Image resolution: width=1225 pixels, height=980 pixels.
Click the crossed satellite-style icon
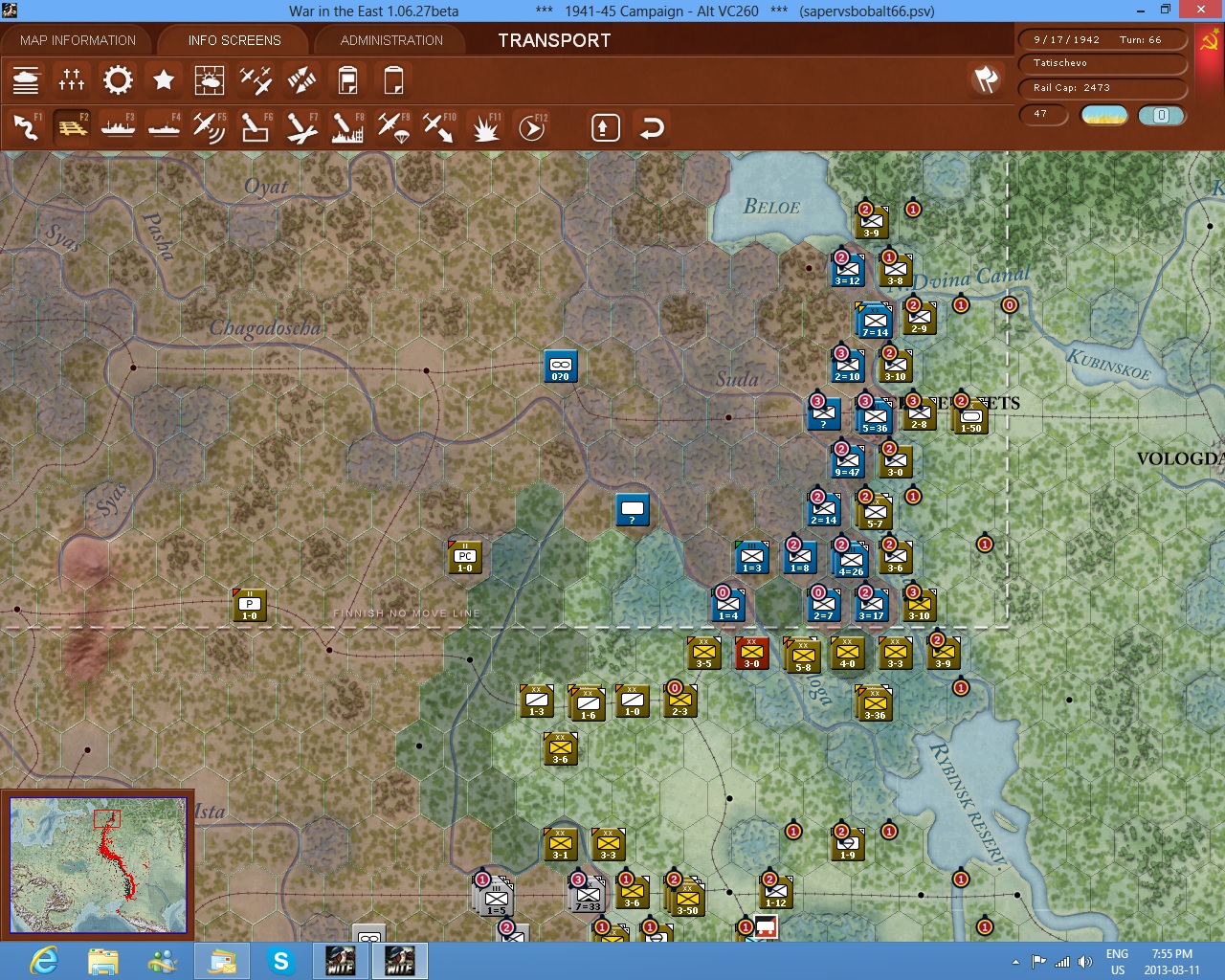pos(301,80)
